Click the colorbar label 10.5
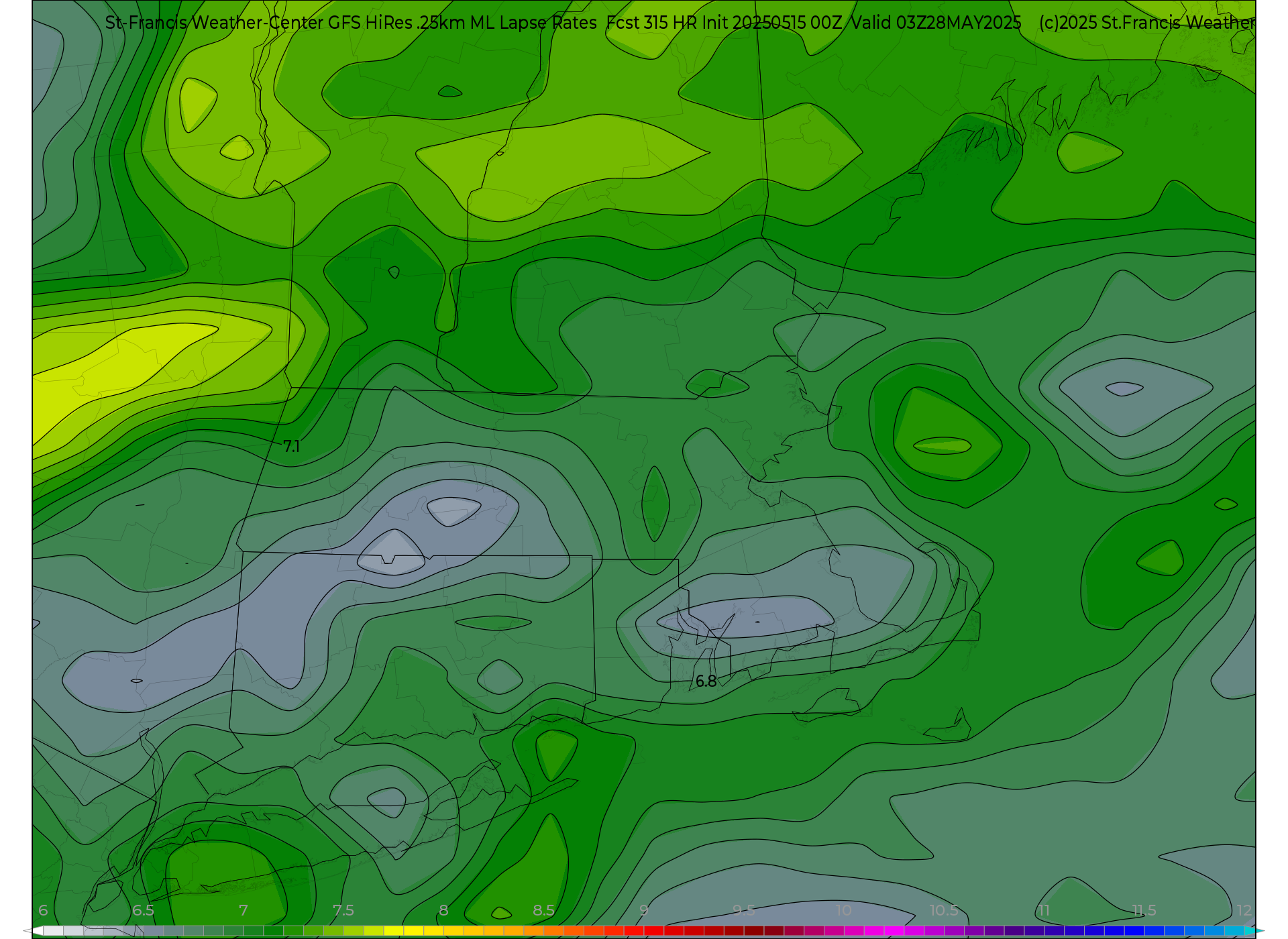Screen dimensions: 1288x939 point(943,910)
